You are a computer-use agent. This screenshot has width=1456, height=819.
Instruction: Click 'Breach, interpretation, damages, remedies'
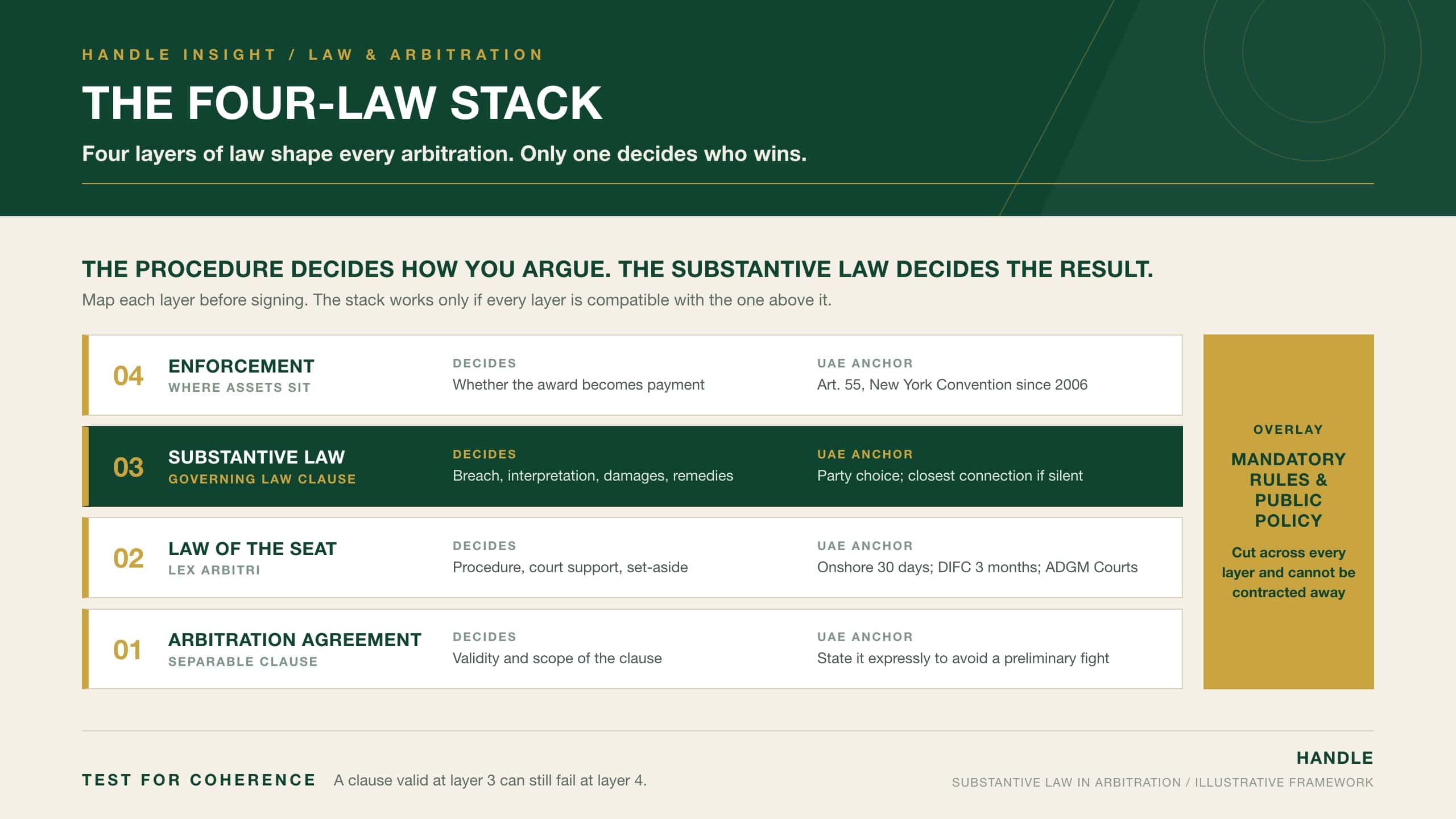pos(593,476)
